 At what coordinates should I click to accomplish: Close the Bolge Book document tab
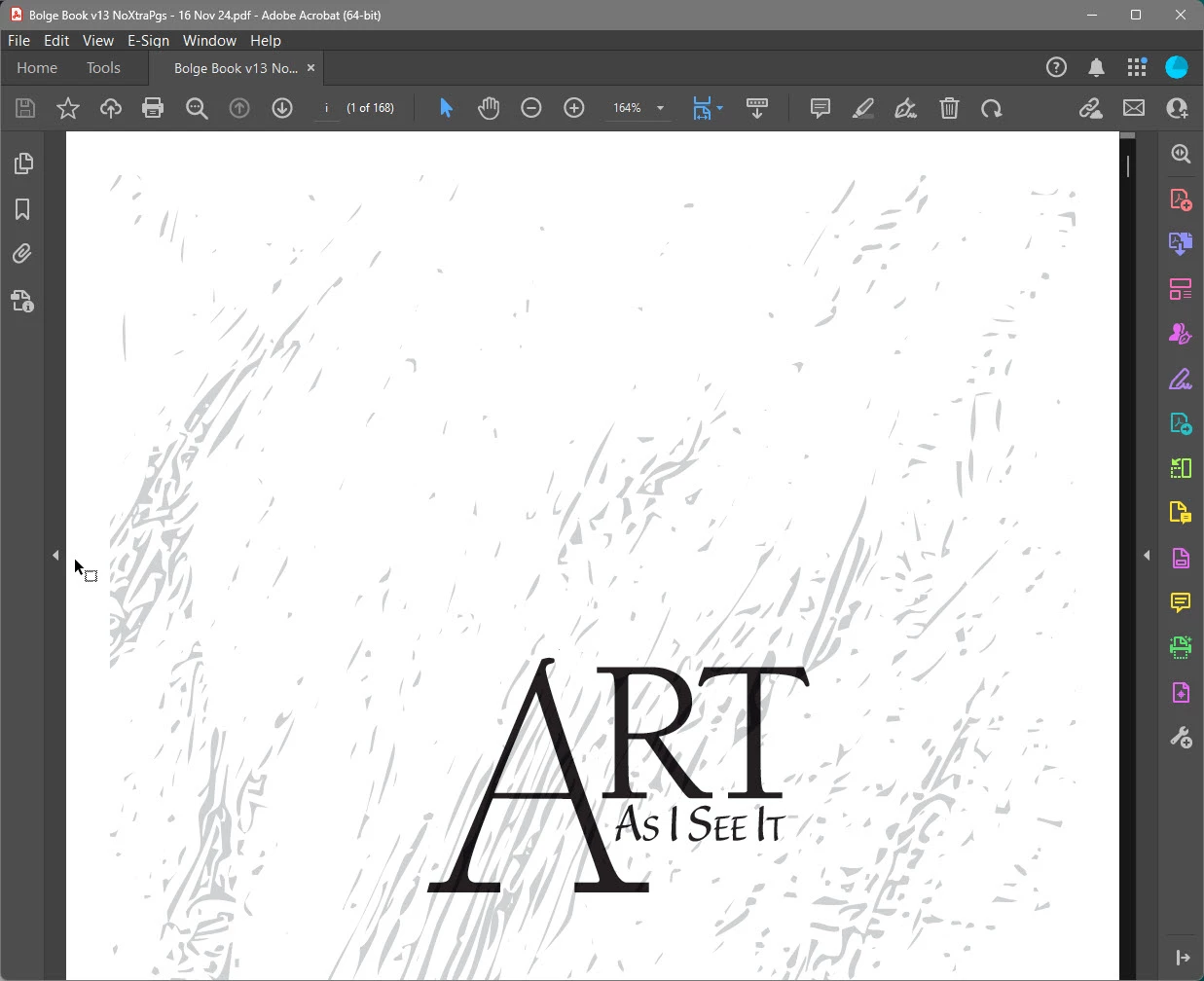(311, 68)
